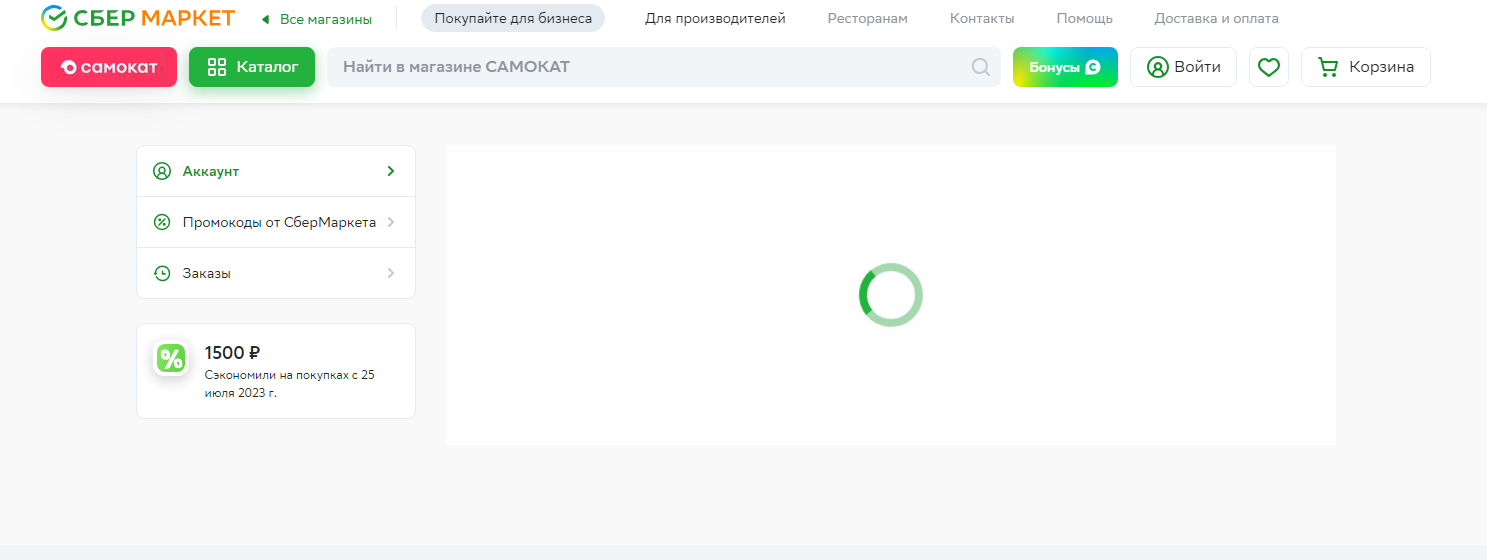Open favorites heart icon
The width and height of the screenshot is (1487, 560).
(1269, 67)
